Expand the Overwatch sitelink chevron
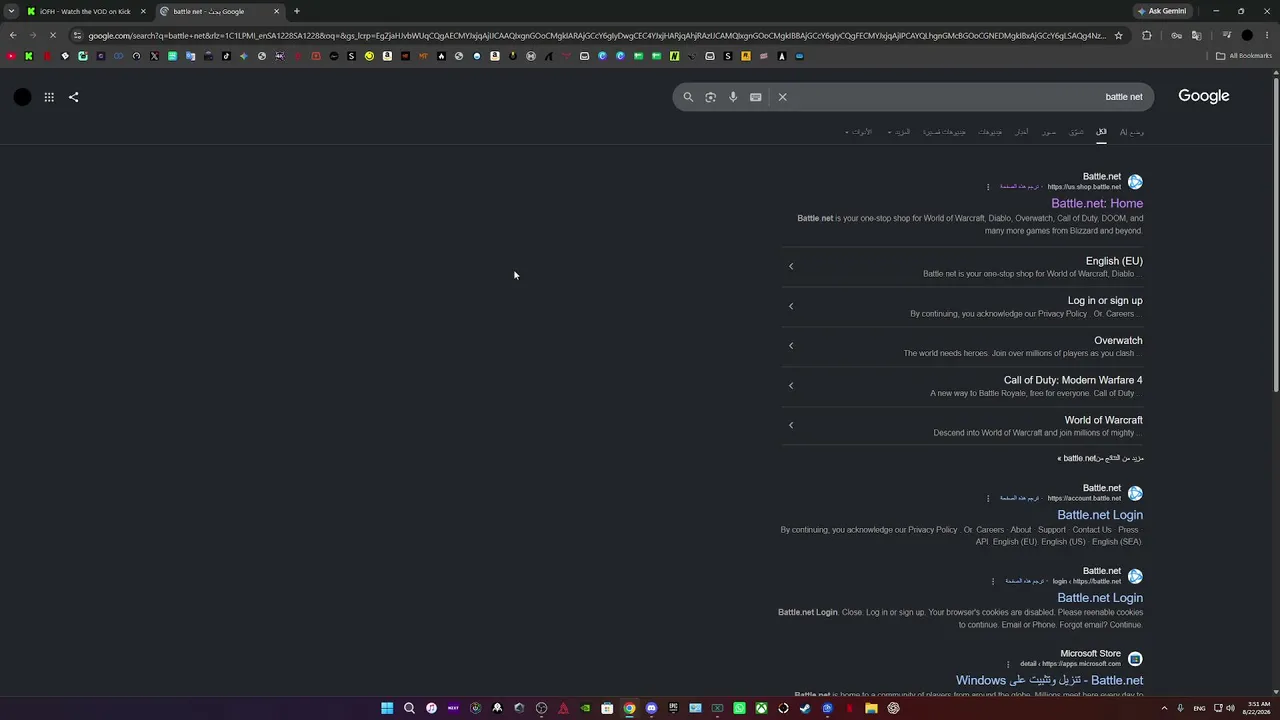The height and width of the screenshot is (720, 1280). tap(791, 346)
